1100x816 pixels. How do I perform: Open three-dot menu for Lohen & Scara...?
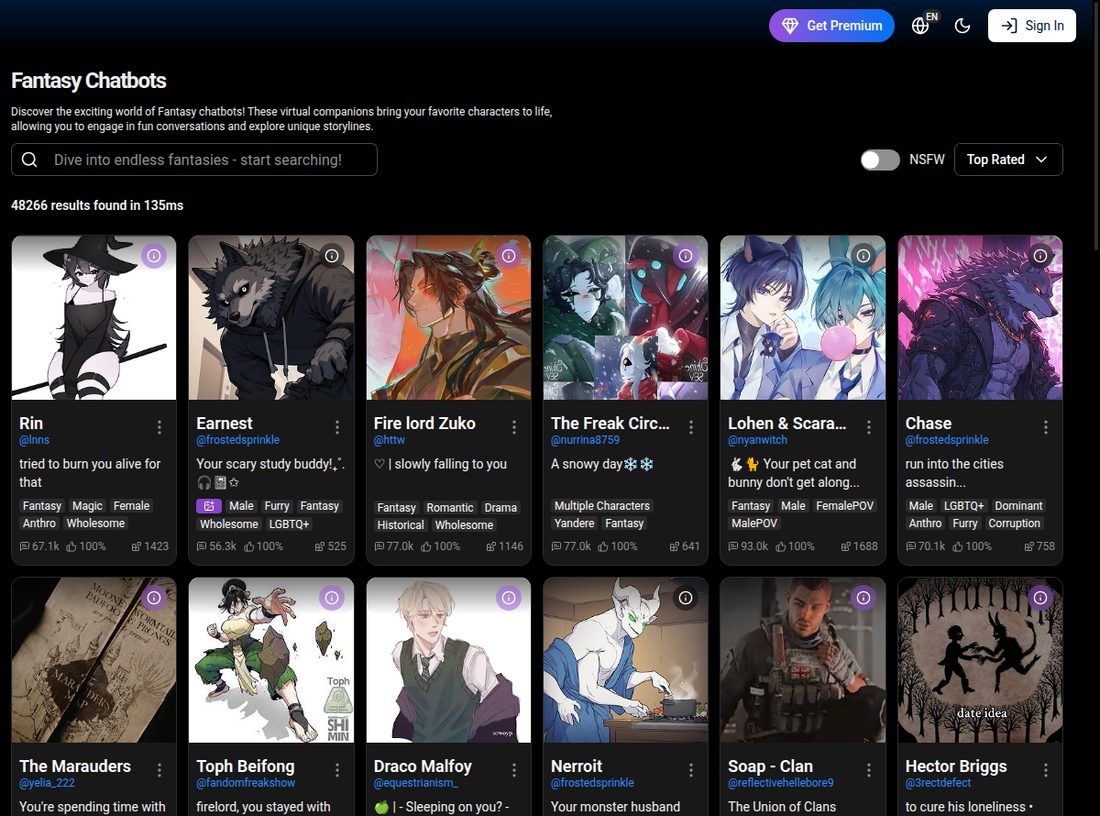pyautogui.click(x=868, y=427)
